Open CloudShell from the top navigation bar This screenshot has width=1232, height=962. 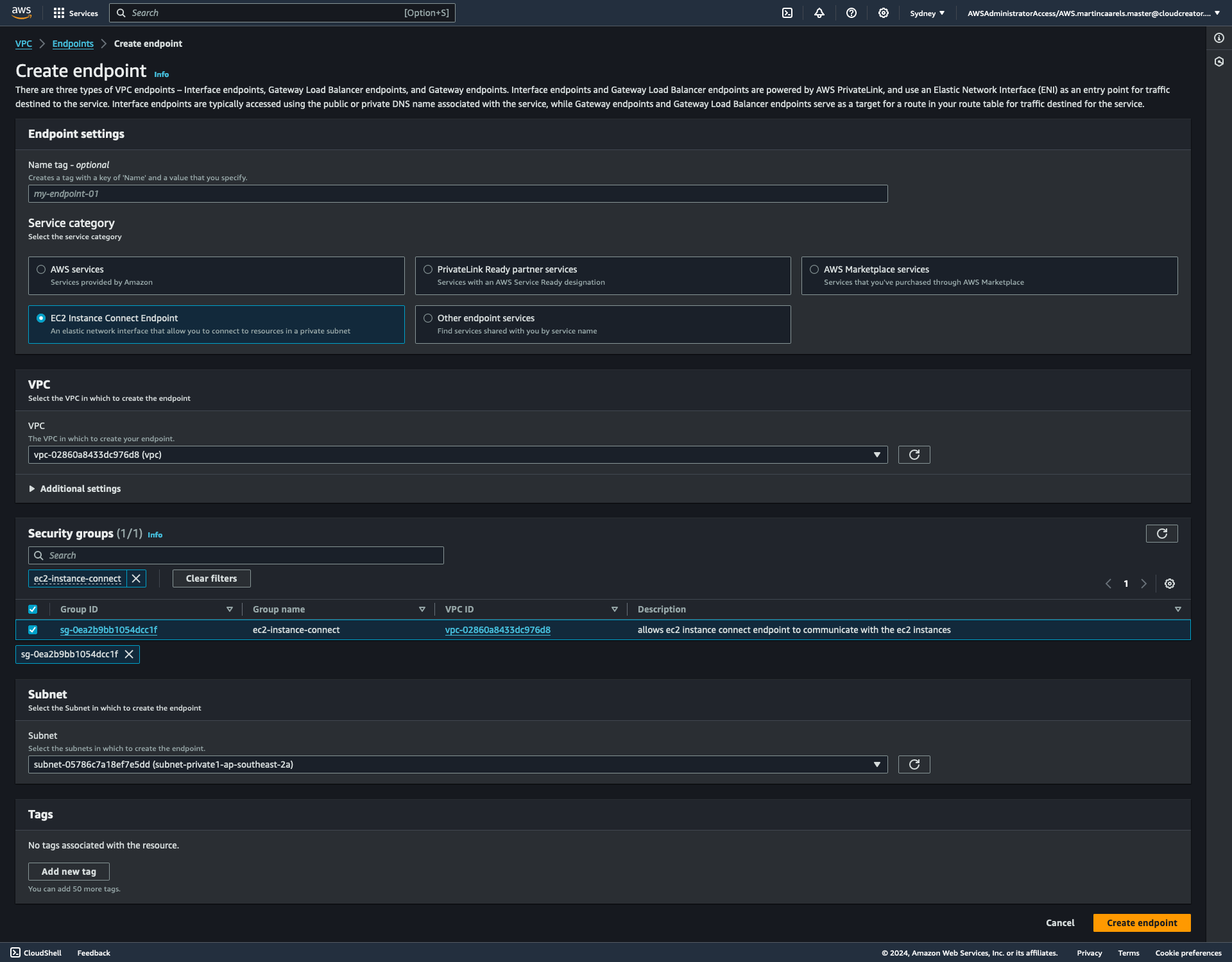[787, 13]
